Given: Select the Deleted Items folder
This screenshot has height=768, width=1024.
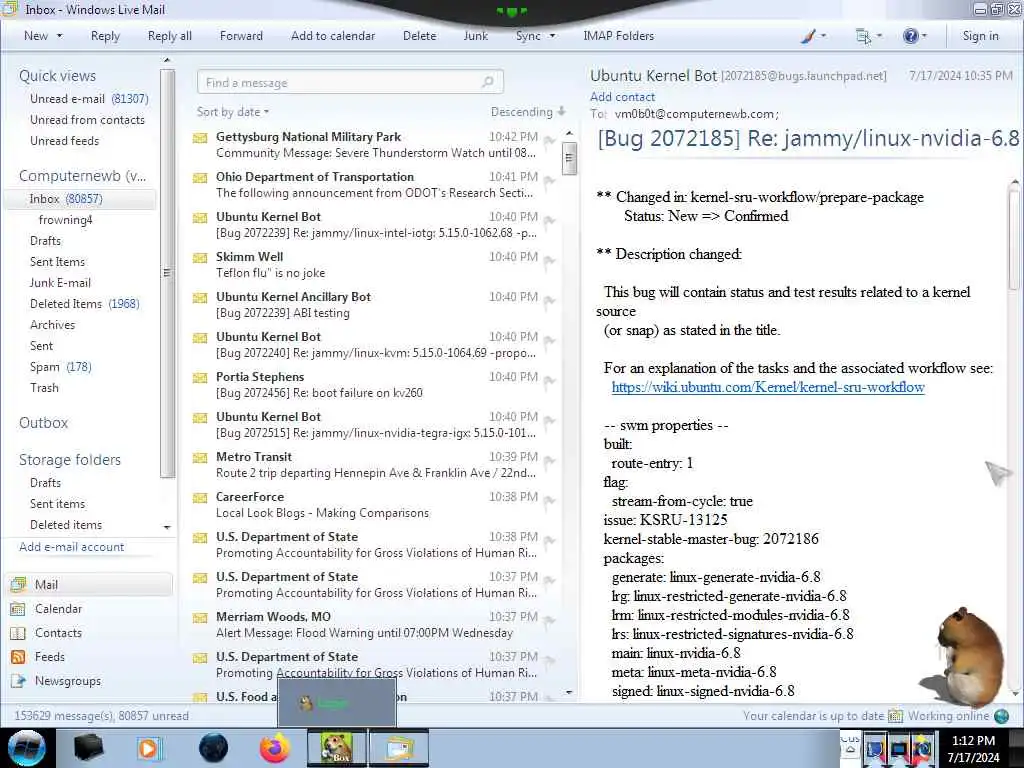Looking at the screenshot, I should point(84,304).
